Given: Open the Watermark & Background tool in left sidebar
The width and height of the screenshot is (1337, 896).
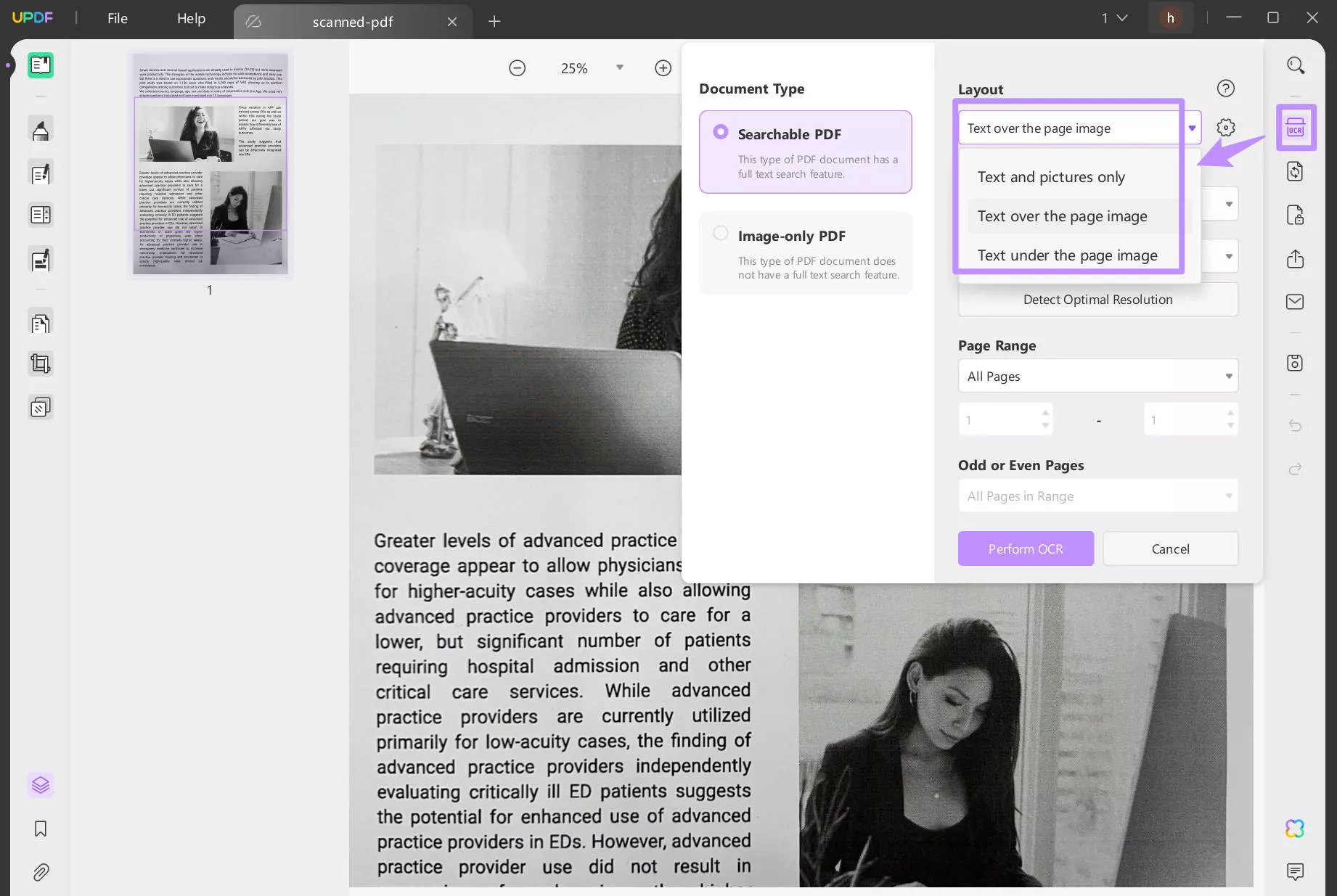Looking at the screenshot, I should click(41, 407).
